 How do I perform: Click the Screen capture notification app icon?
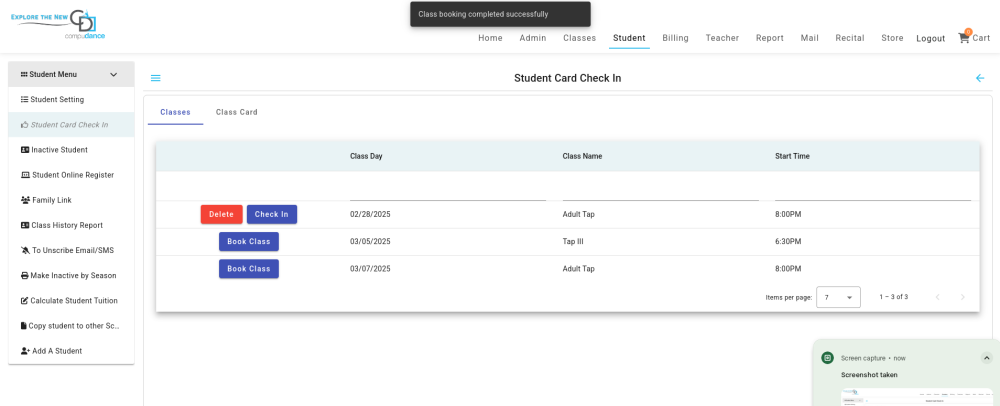[827, 358]
